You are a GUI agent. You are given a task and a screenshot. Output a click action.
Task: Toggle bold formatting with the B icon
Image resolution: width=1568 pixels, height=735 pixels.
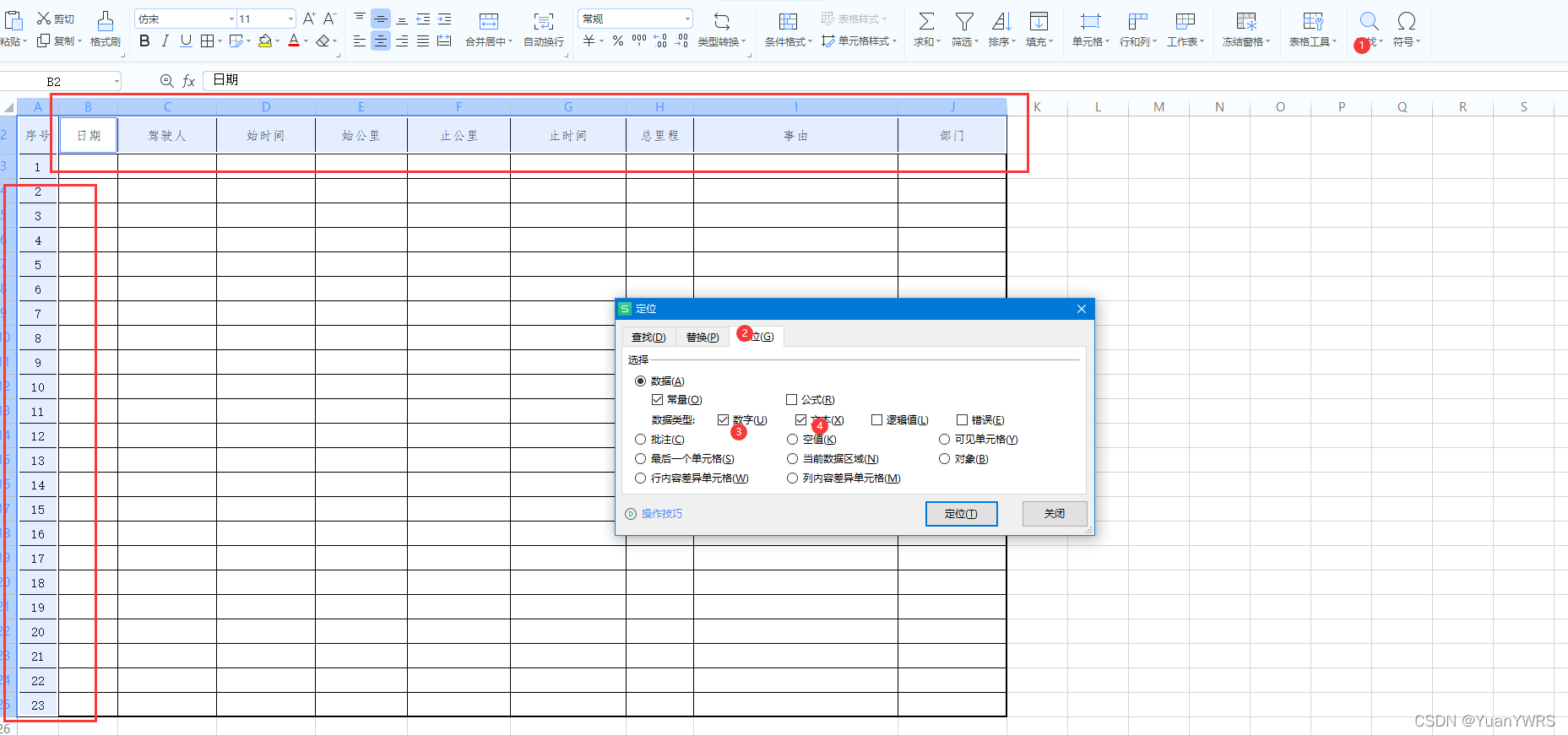point(144,41)
